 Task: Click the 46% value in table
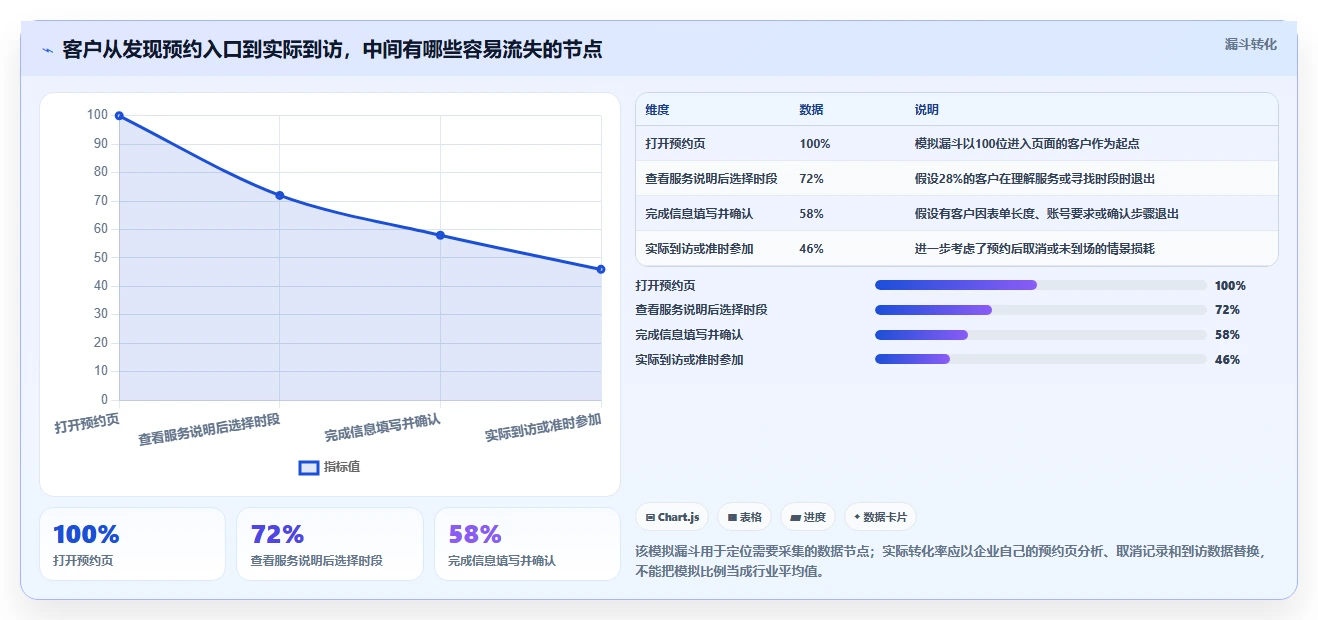click(x=811, y=249)
